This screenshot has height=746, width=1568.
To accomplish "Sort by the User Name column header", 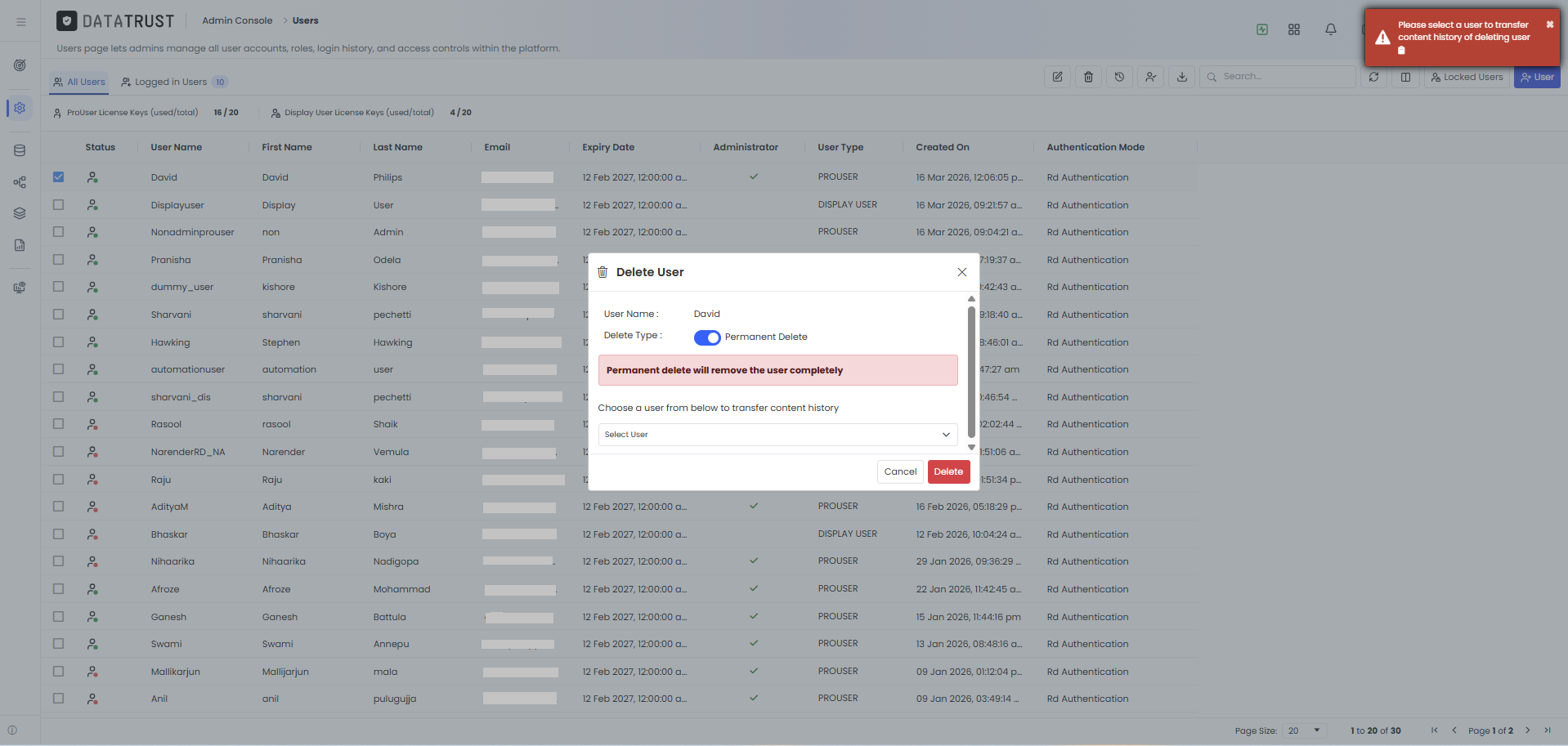I will pyautogui.click(x=177, y=147).
